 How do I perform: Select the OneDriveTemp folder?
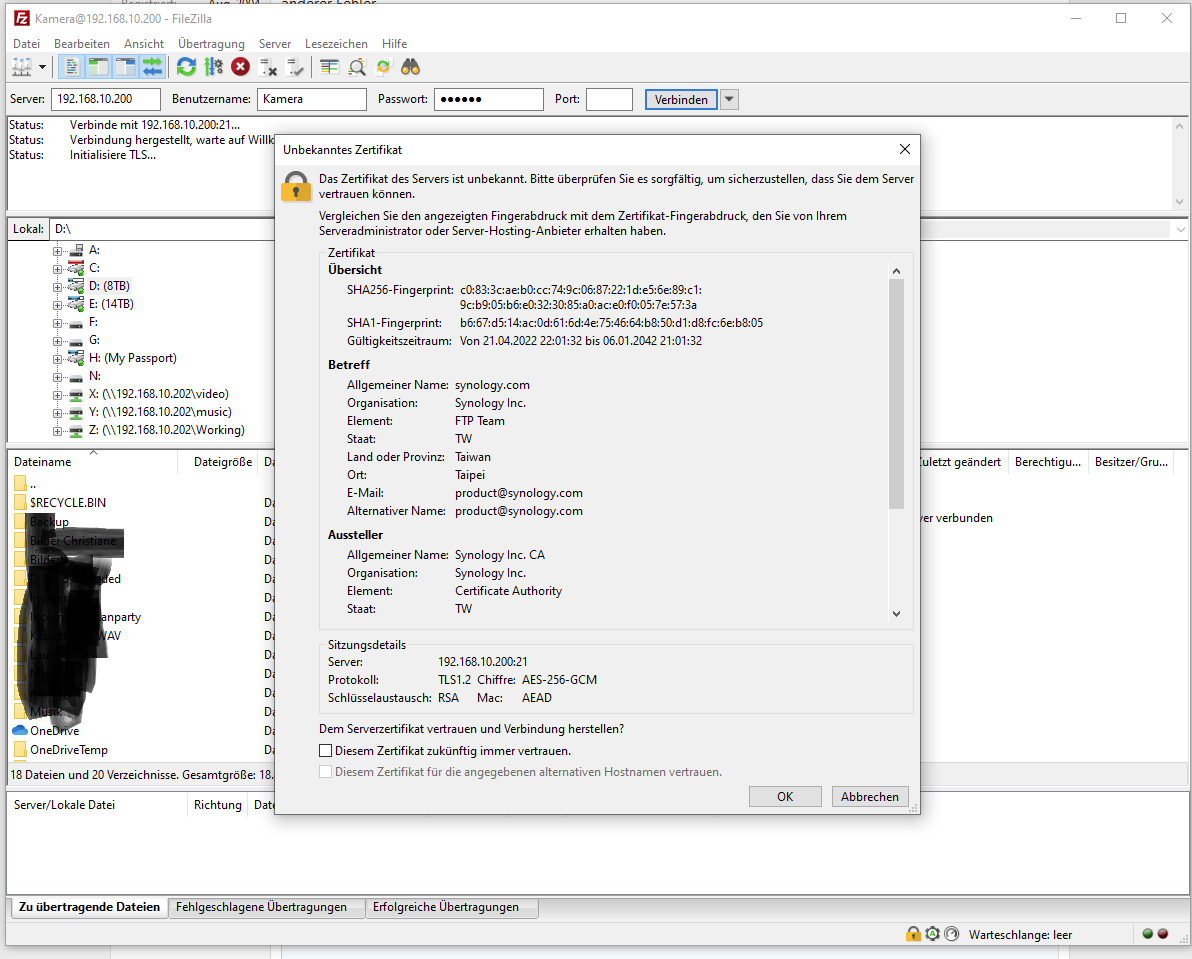tap(68, 750)
